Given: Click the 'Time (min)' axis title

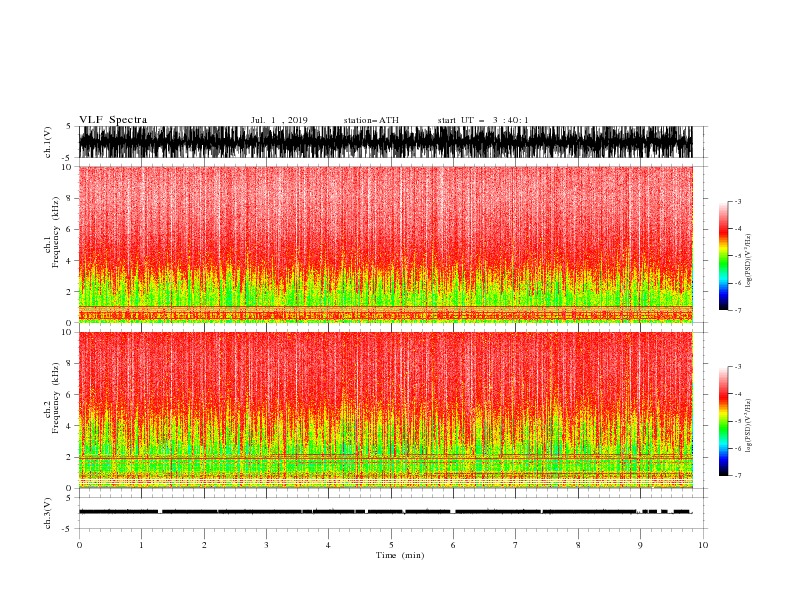Looking at the screenshot, I should tap(400, 555).
